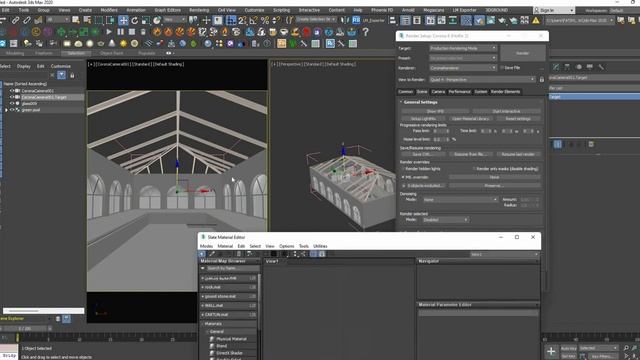Toggle Render hidden lights checkbox
Image resolution: width=640 pixels, height=360 pixels.
click(403, 169)
